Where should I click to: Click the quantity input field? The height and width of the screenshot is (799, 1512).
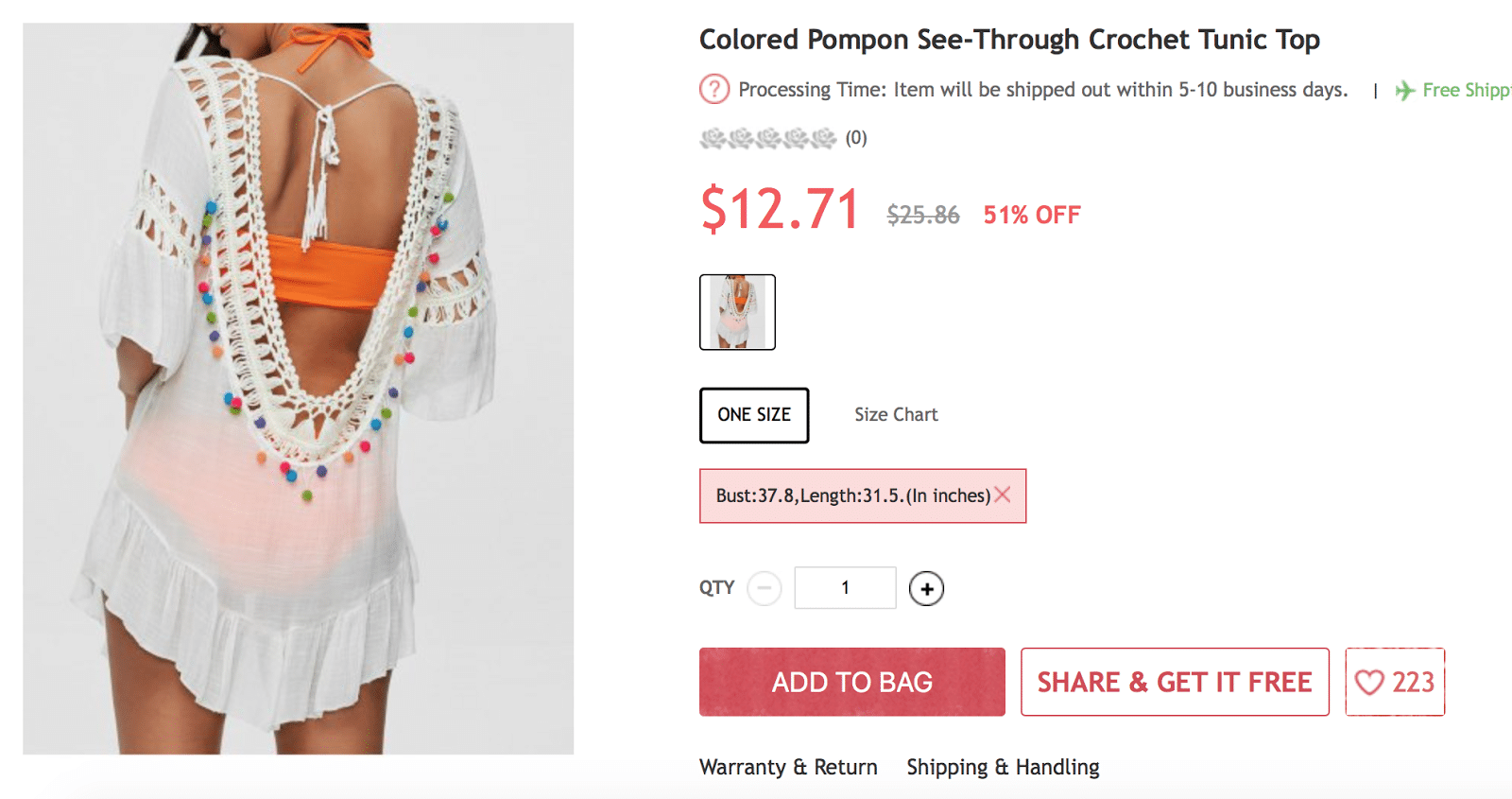pos(845,588)
